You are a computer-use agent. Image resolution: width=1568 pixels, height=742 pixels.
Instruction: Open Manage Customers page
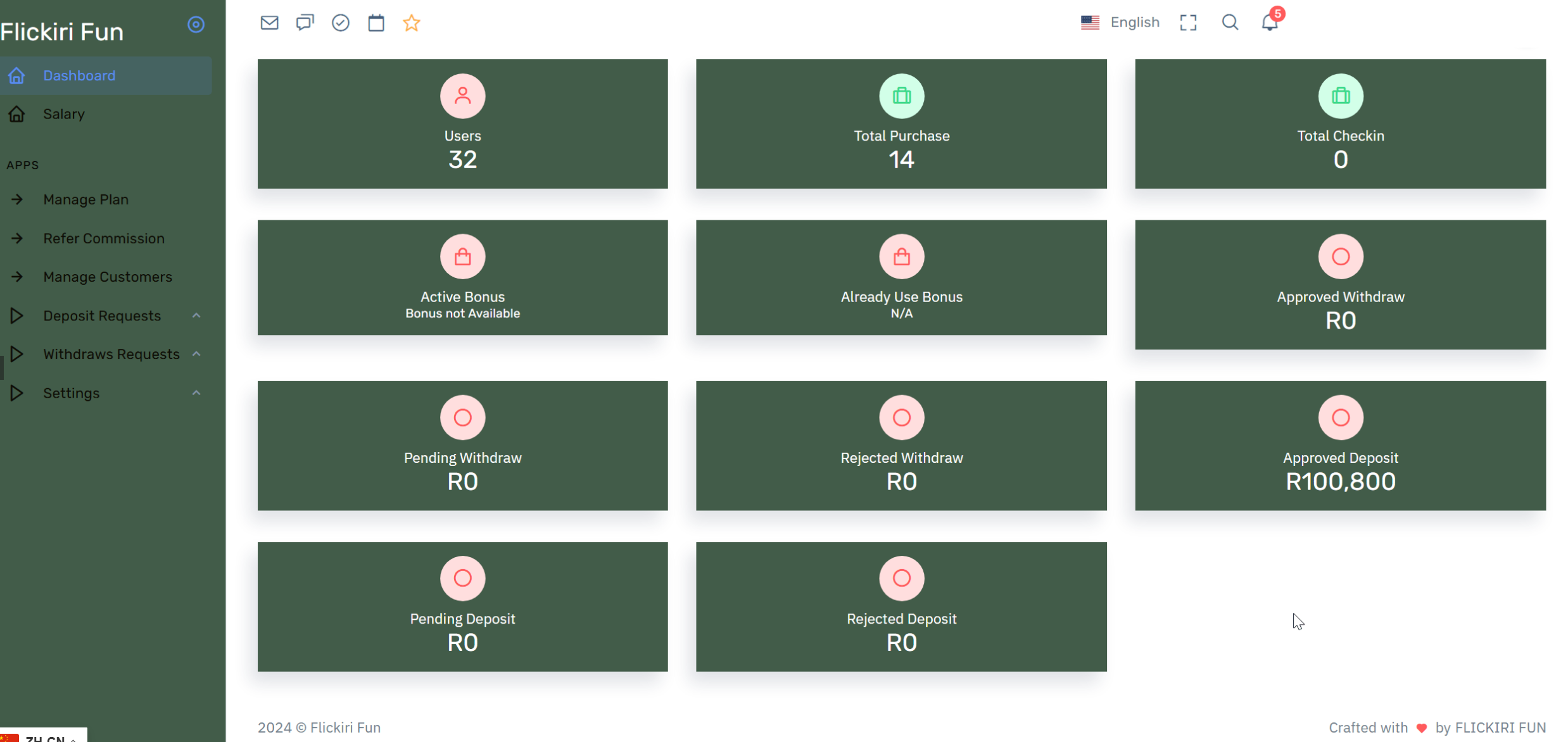(108, 277)
